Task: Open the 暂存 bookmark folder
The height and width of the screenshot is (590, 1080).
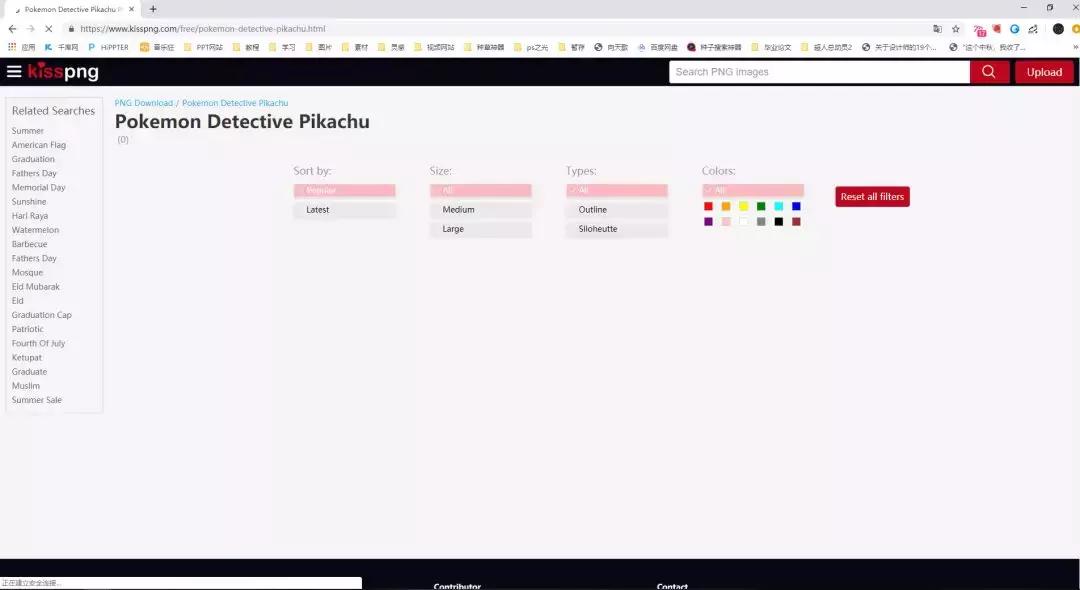Action: coord(572,48)
